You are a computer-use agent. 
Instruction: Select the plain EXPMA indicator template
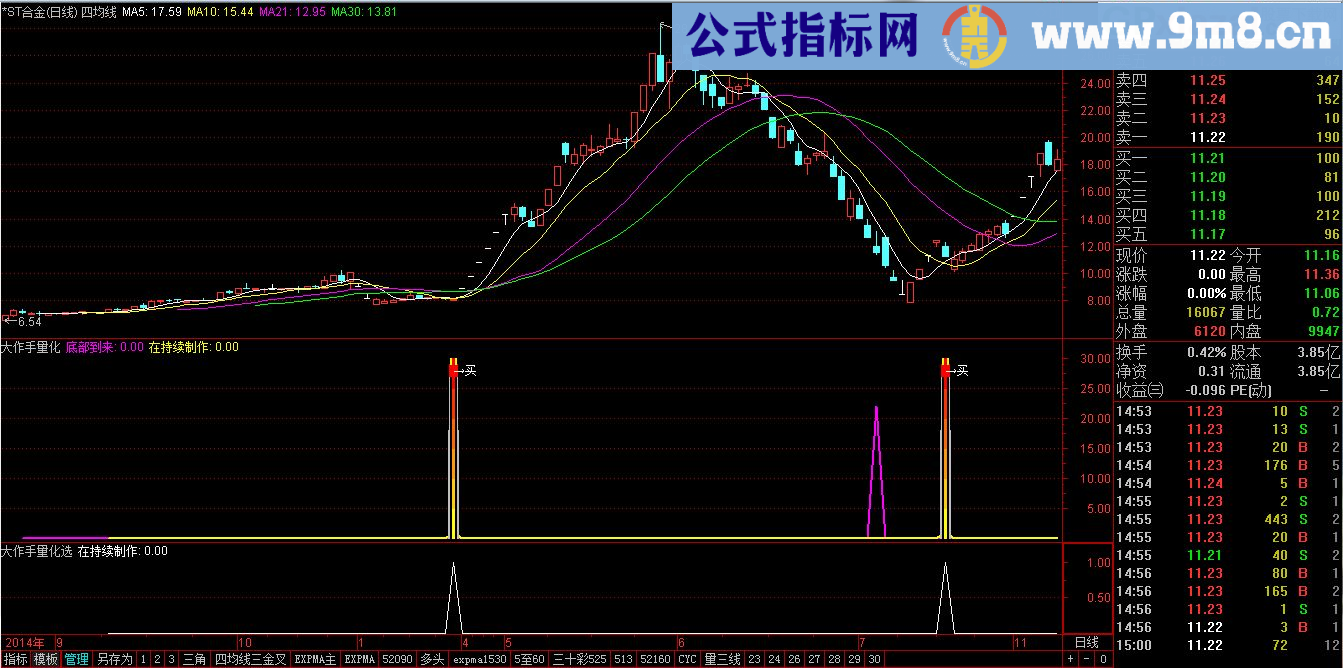(x=360, y=660)
